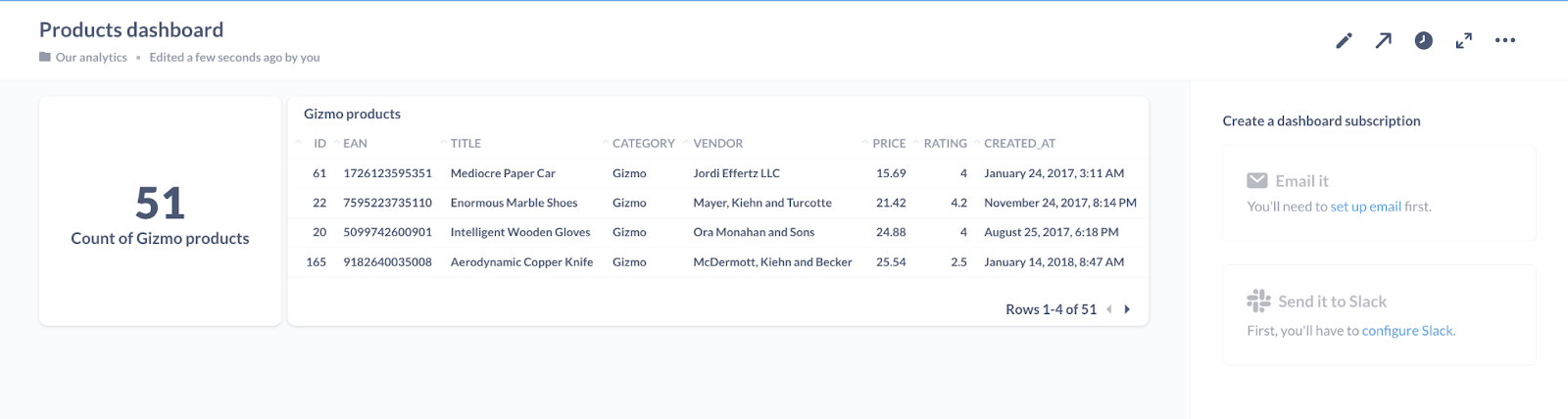1568x419 pixels.
Task: Go to previous page of table rows
Action: (1109, 309)
